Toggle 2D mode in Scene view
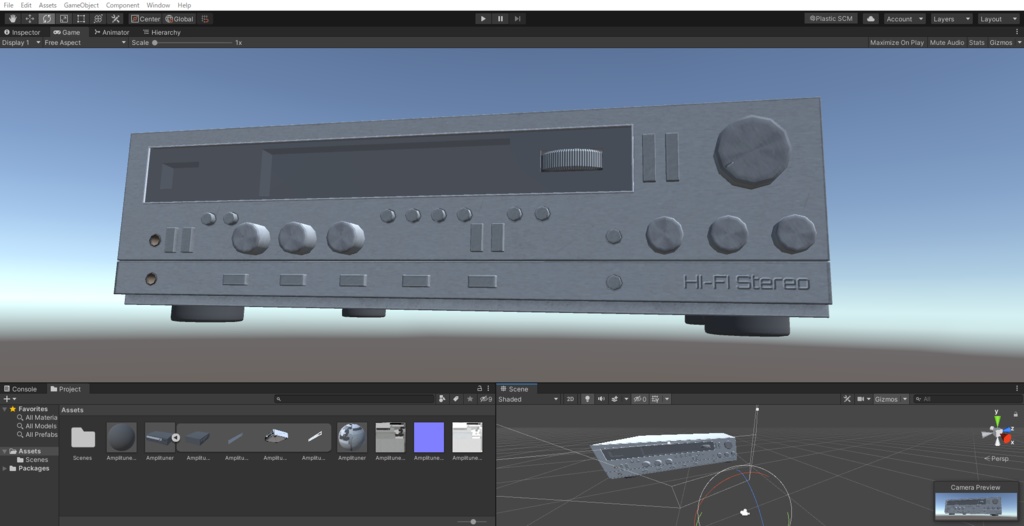The image size is (1024, 526). pos(570,399)
